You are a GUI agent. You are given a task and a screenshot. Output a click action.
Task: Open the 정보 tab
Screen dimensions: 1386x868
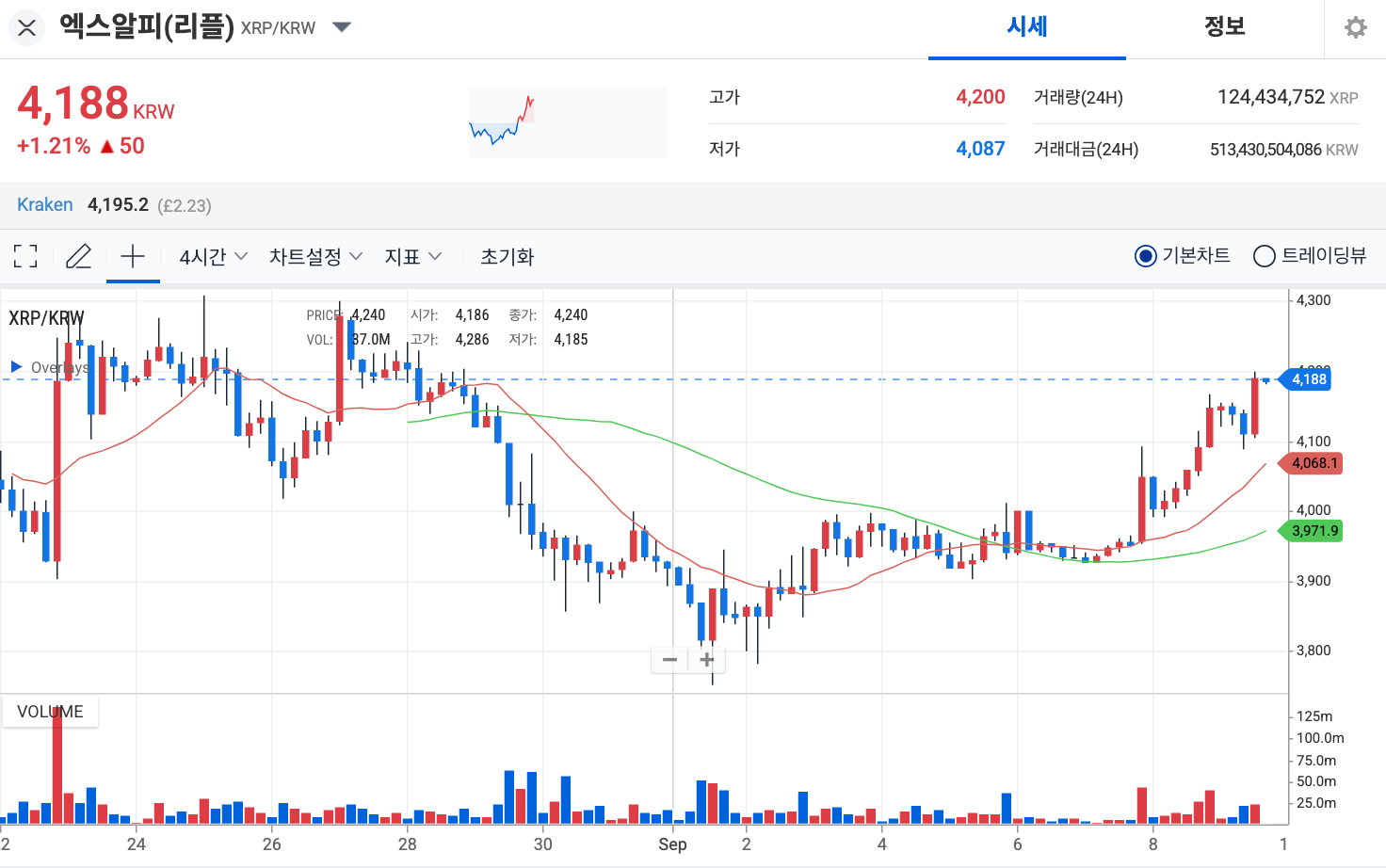(x=1224, y=27)
